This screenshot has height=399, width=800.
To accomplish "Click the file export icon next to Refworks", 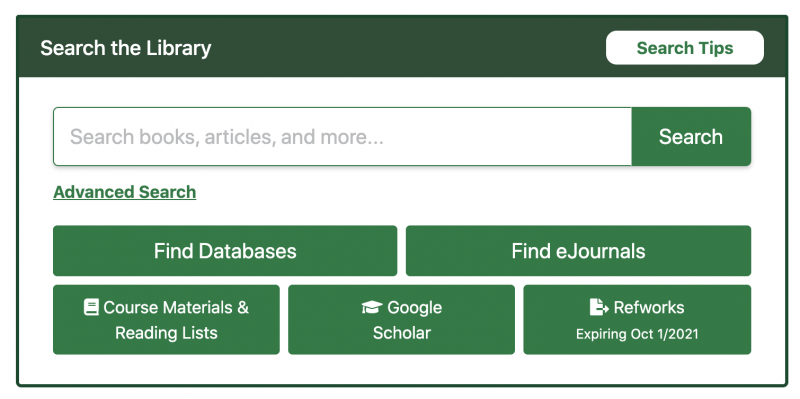I will point(599,307).
